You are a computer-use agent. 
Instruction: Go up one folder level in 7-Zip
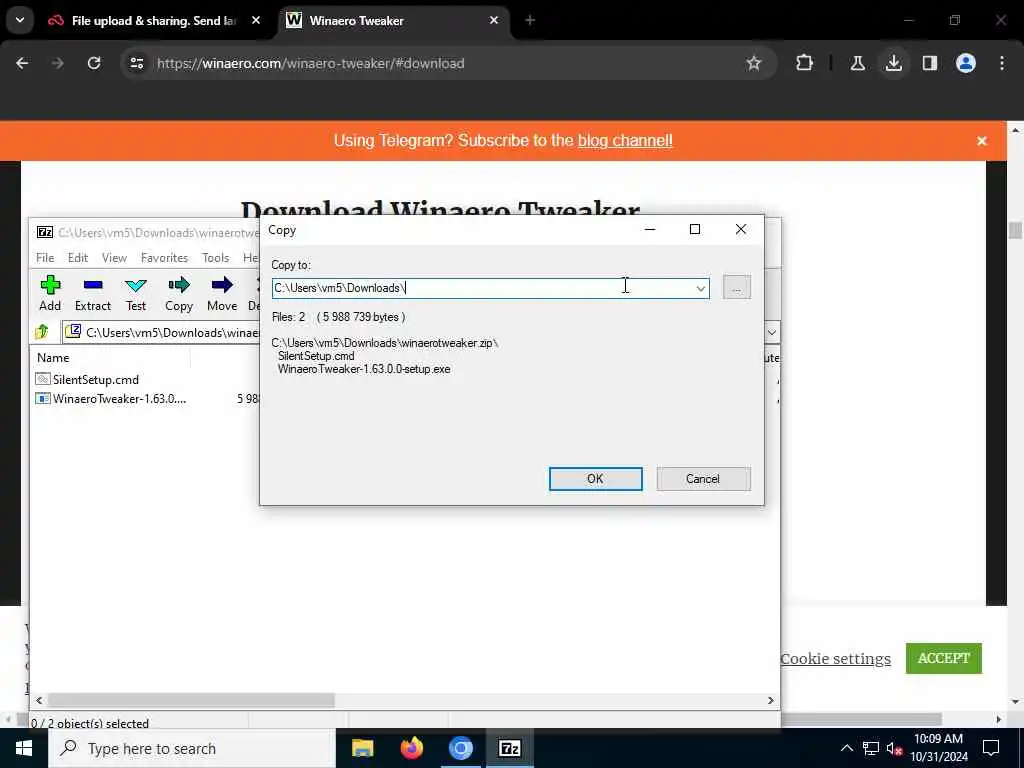(42, 332)
